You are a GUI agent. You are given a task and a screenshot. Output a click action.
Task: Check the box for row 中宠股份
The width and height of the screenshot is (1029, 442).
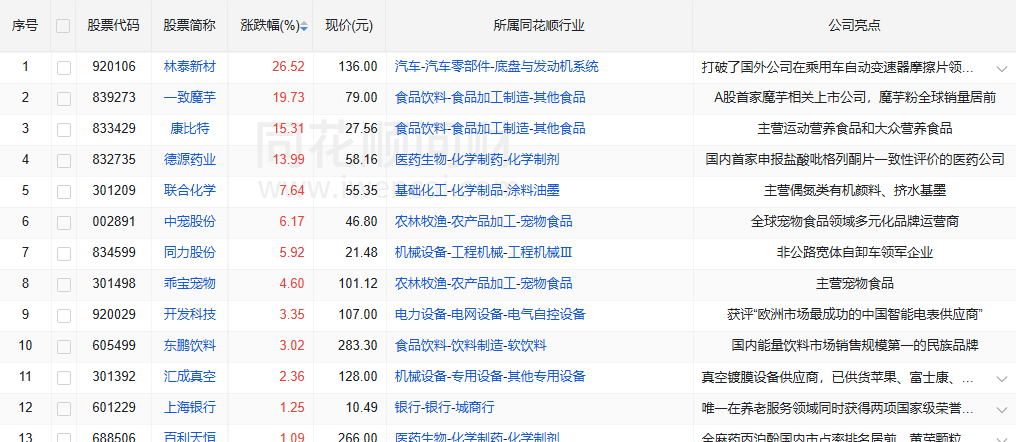64,222
